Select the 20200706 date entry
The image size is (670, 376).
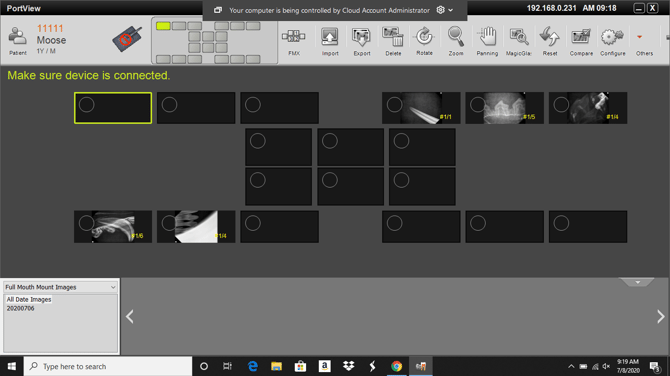point(21,308)
